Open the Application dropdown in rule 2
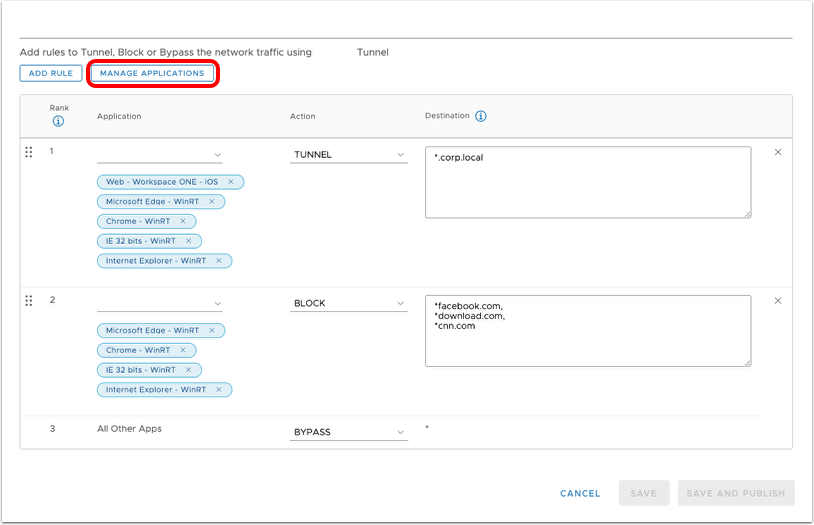Image resolution: width=814 pixels, height=525 pixels. point(160,303)
